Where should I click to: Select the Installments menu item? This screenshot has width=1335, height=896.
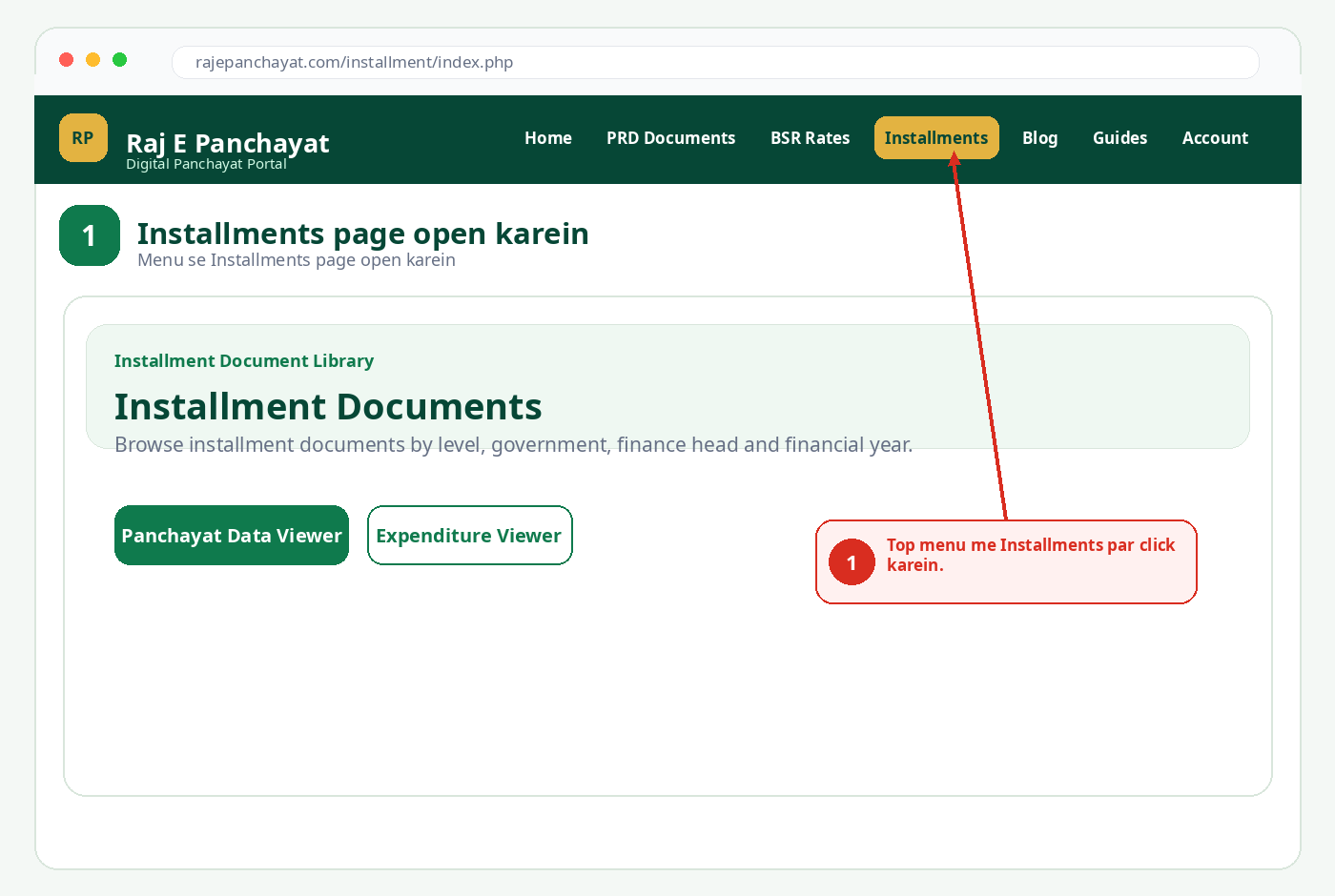pos(936,138)
